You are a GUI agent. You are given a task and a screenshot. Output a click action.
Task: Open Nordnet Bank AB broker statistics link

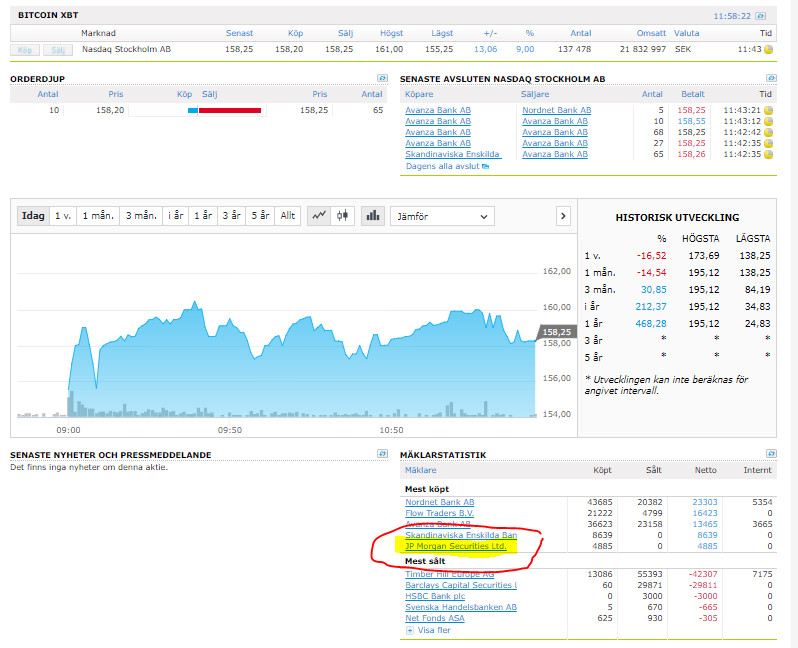pyautogui.click(x=440, y=502)
